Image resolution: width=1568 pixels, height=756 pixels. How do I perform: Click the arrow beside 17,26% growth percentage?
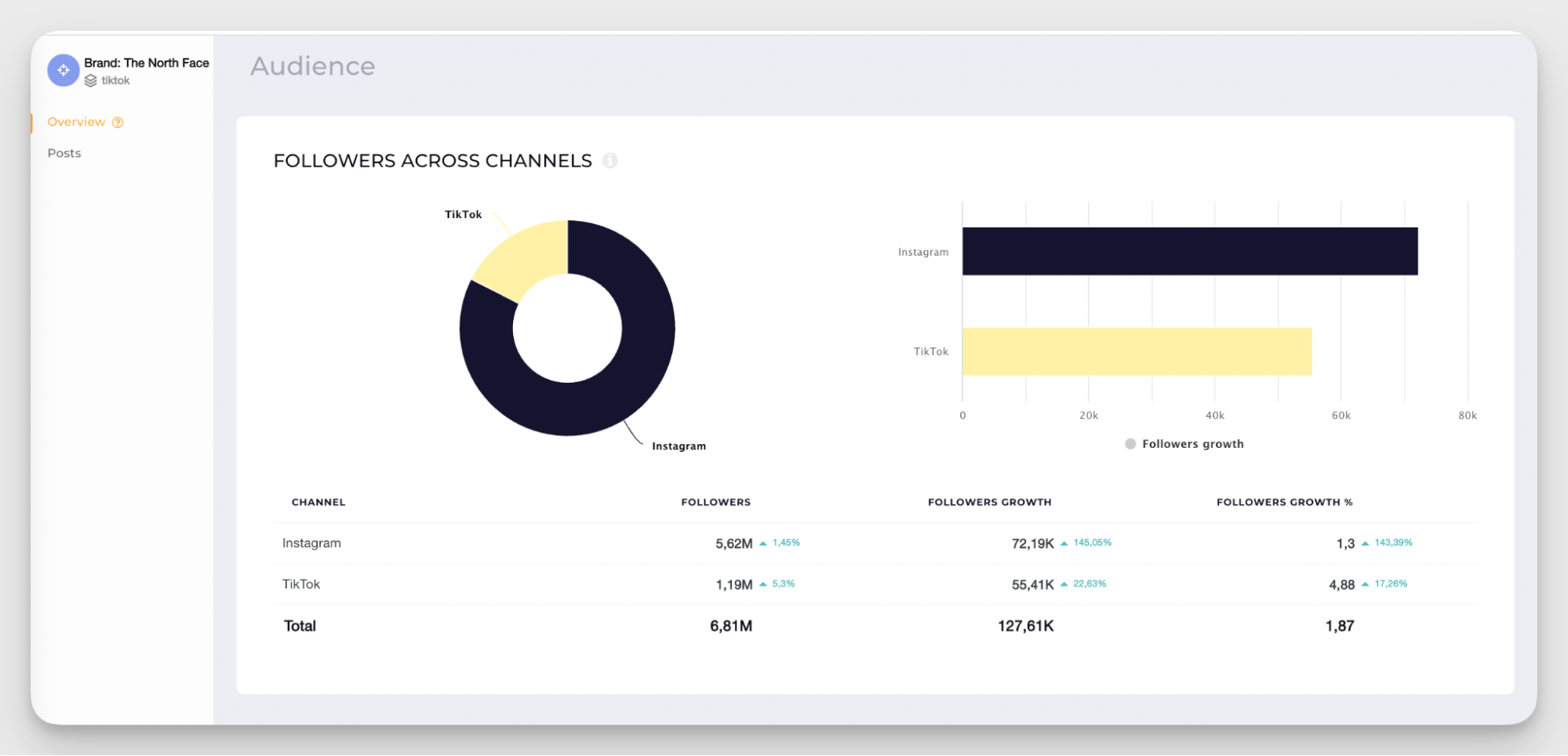coord(1365,583)
